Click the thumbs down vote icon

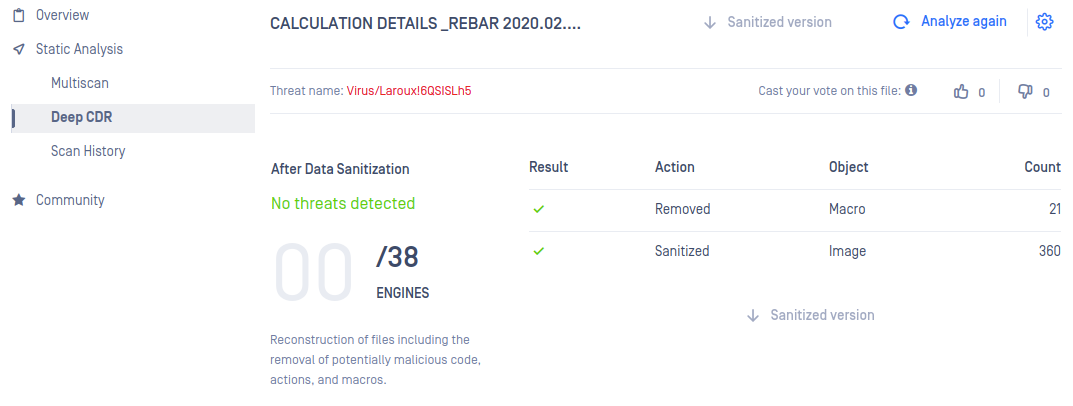click(x=1025, y=92)
